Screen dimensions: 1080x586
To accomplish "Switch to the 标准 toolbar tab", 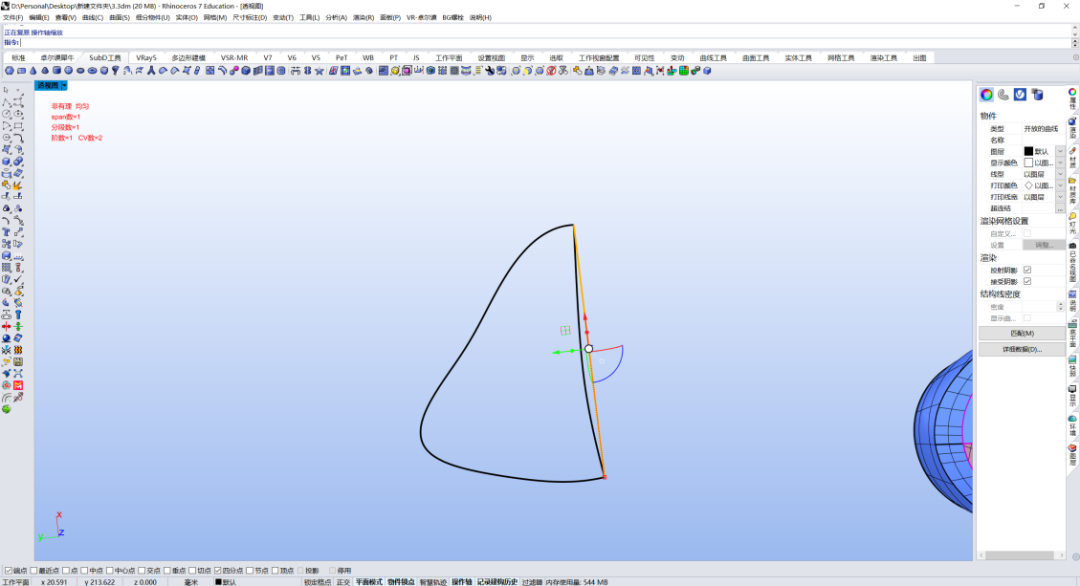I will click(18, 58).
